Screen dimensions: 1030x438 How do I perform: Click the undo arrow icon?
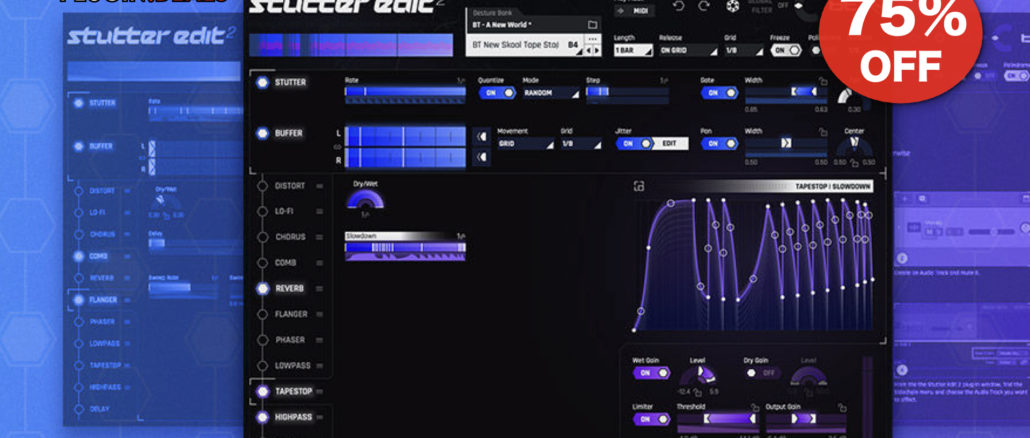(679, 6)
